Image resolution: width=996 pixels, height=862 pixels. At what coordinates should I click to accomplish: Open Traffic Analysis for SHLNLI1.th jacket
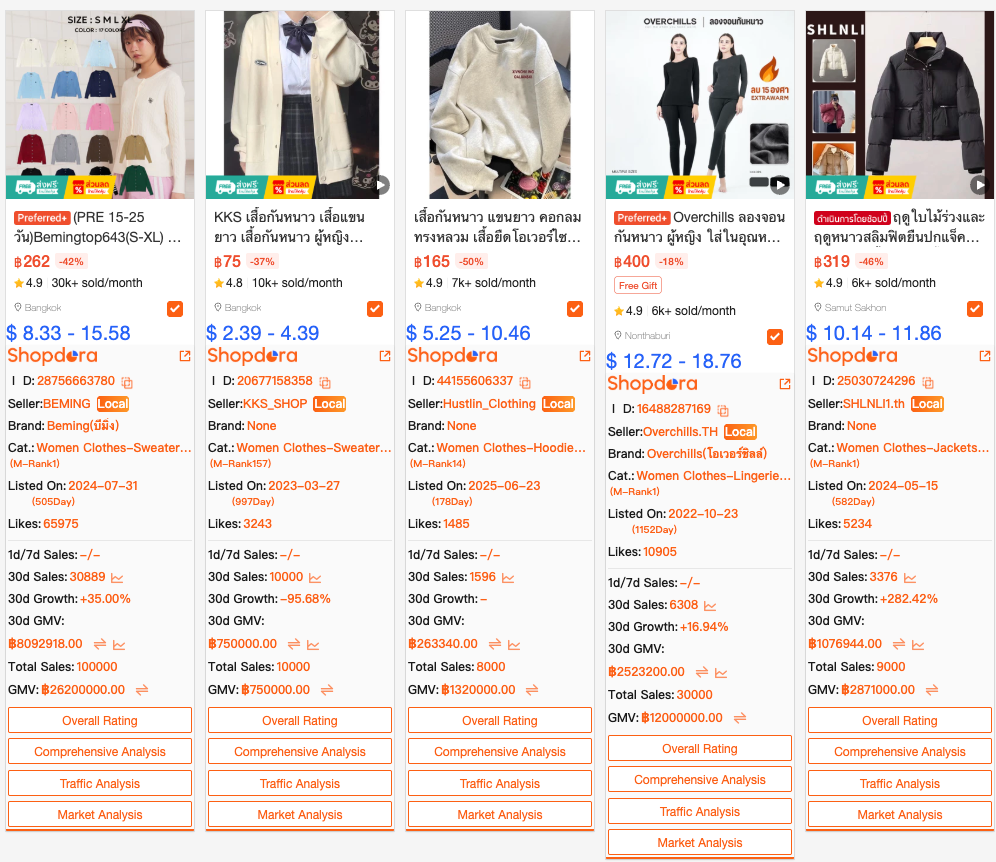click(899, 783)
